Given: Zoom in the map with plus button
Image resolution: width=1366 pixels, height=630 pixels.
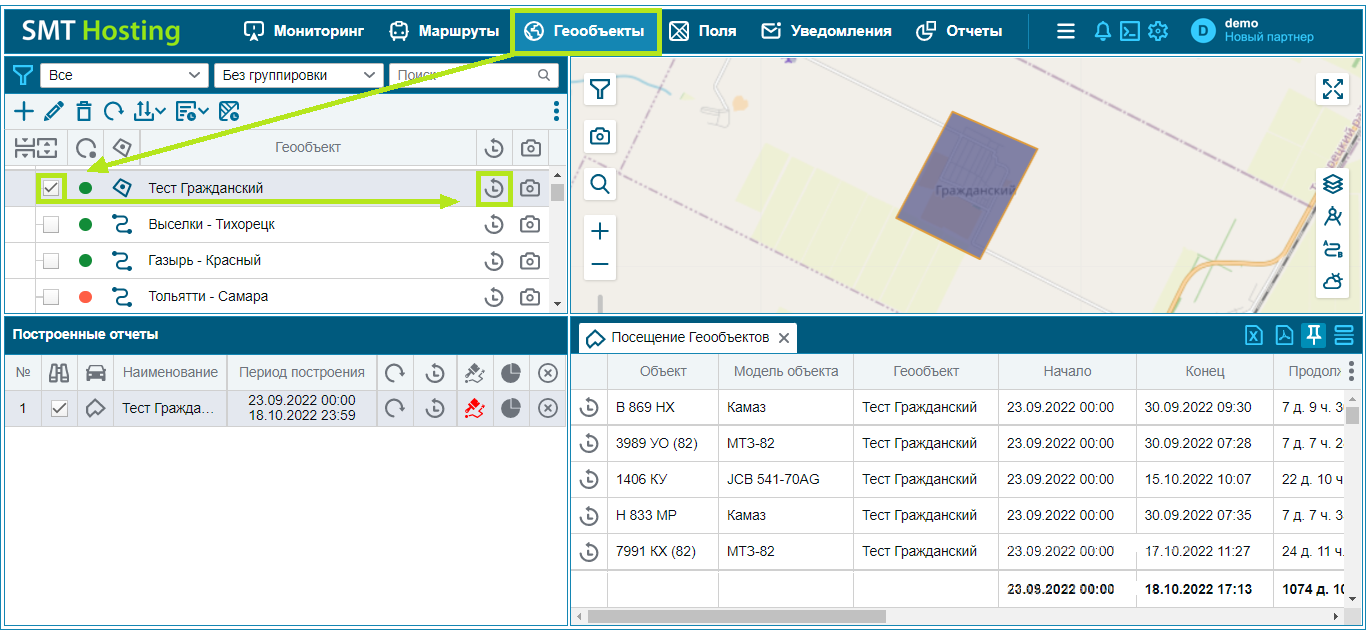Looking at the screenshot, I should point(600,232).
